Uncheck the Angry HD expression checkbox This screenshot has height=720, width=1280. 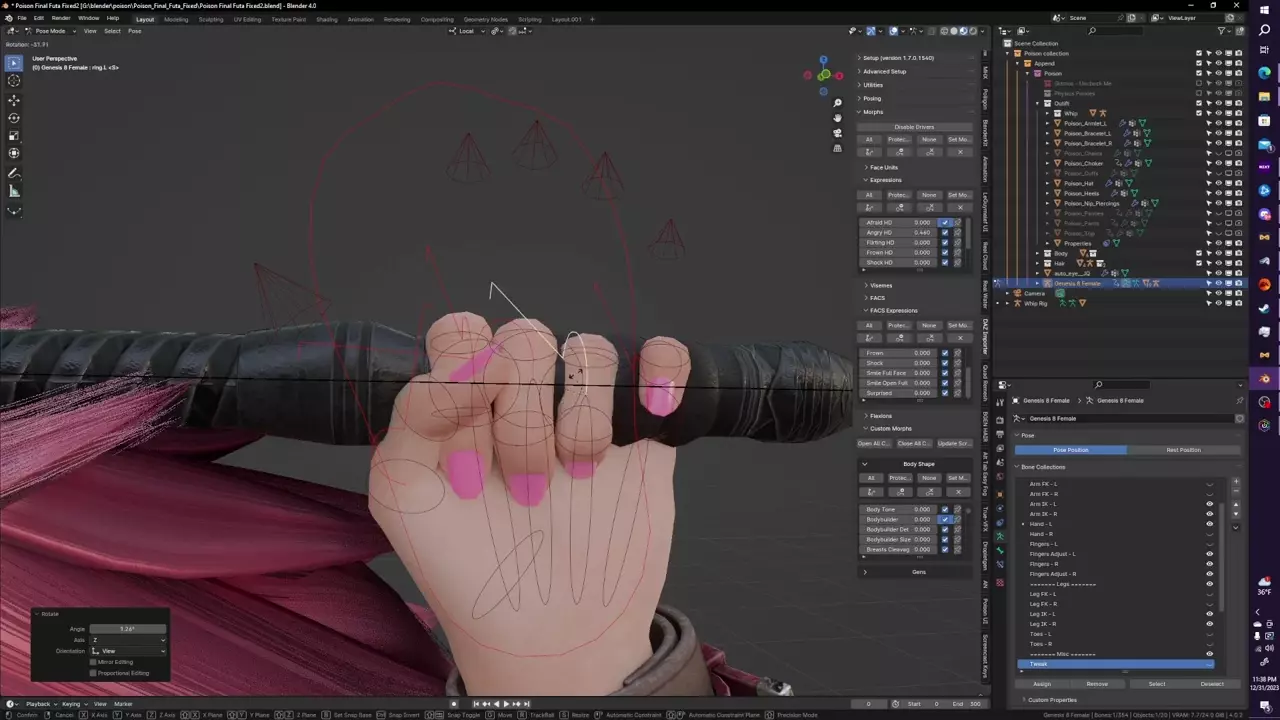945,233
